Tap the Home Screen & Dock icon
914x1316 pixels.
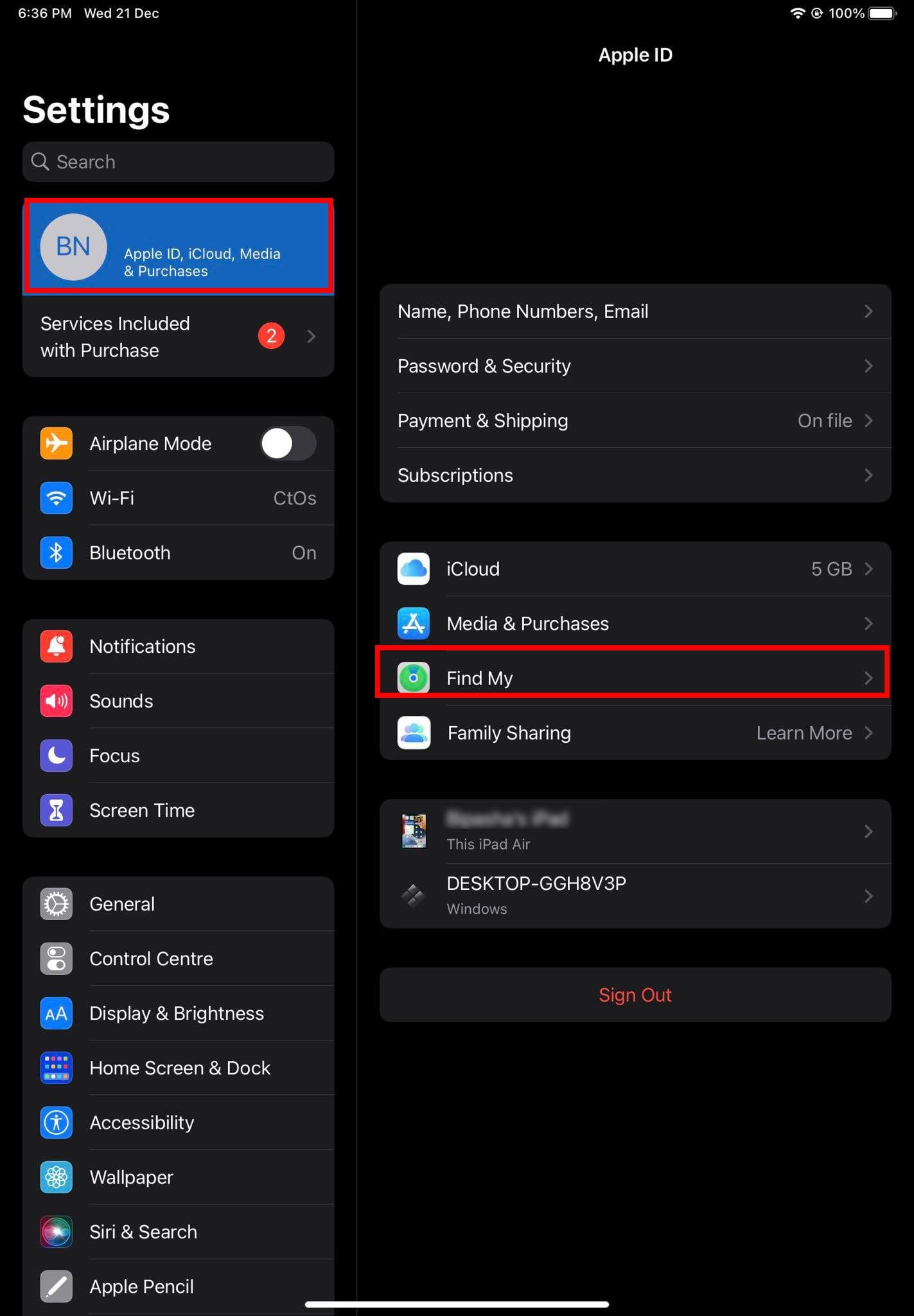[57, 1068]
